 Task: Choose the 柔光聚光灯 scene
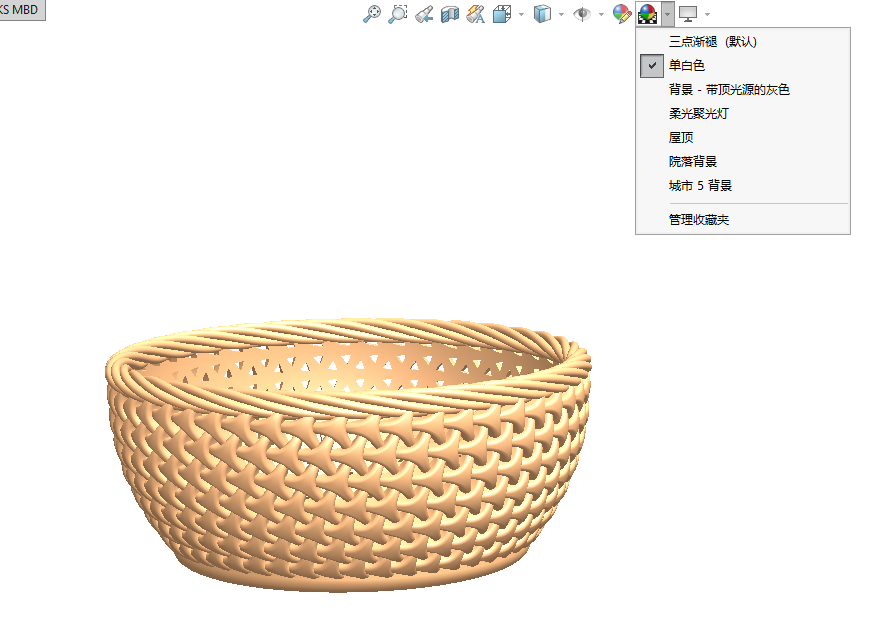point(698,114)
